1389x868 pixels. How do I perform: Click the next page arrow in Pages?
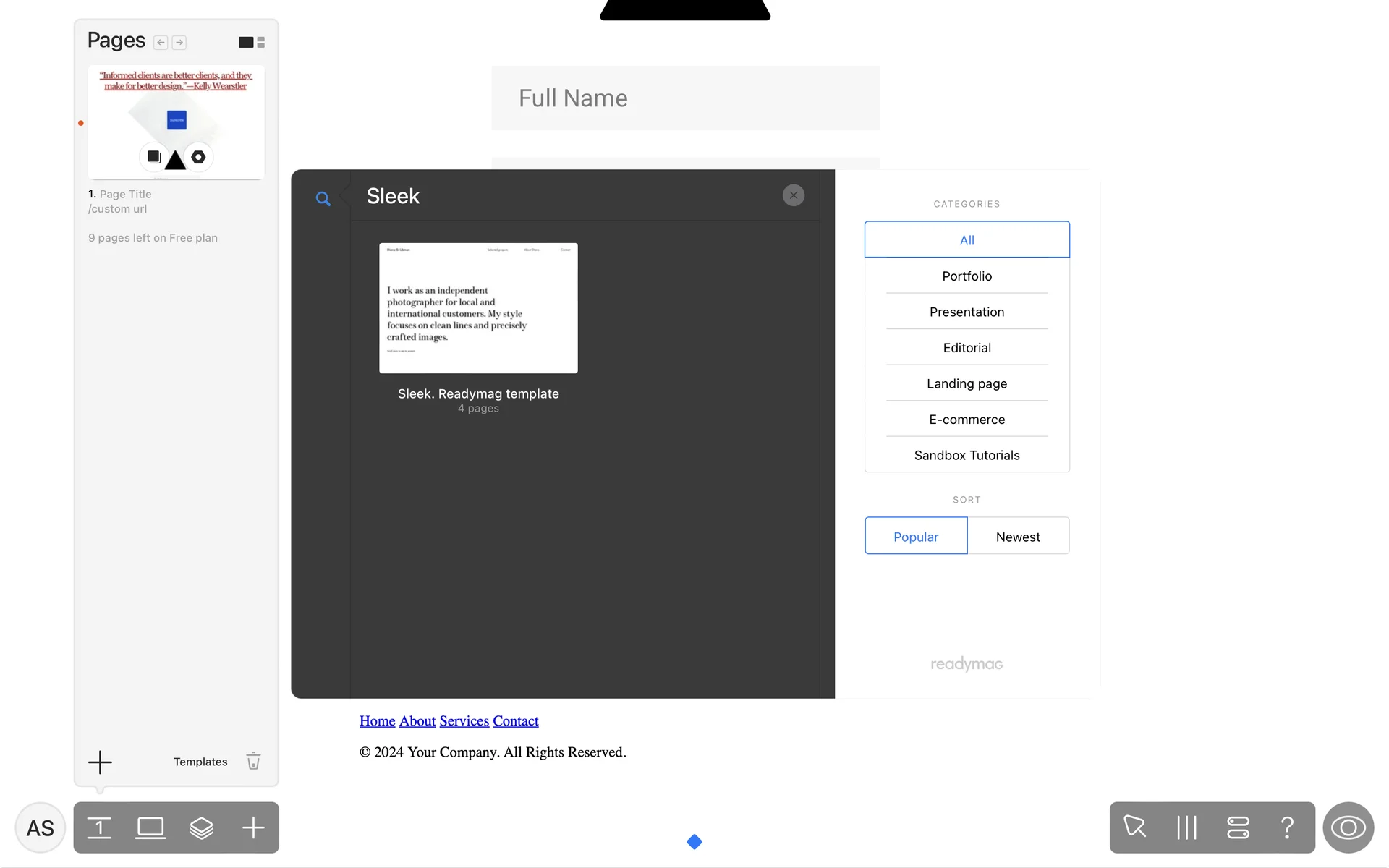(x=179, y=43)
